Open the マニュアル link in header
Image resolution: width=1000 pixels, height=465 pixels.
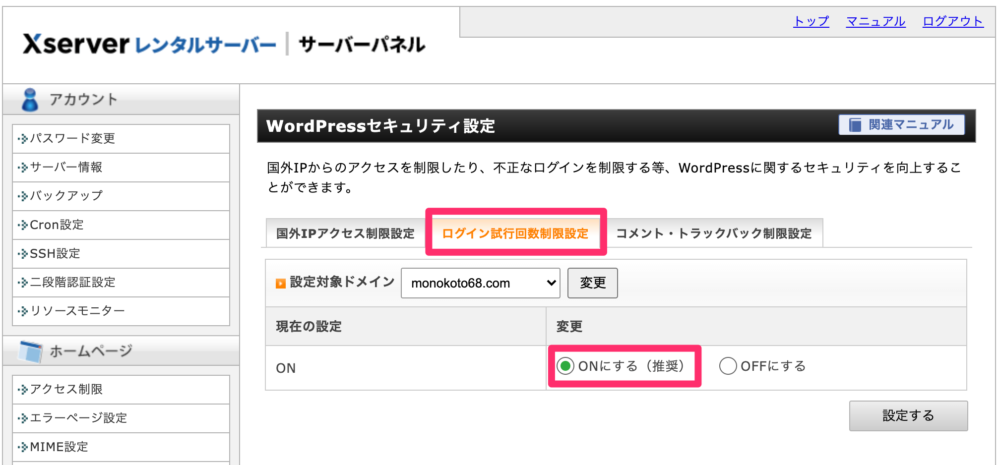(876, 21)
